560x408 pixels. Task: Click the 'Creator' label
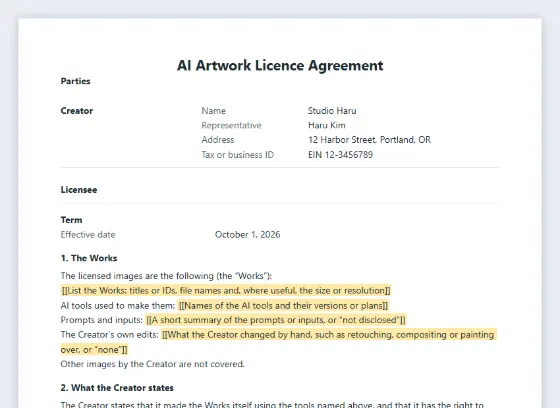[x=77, y=111]
